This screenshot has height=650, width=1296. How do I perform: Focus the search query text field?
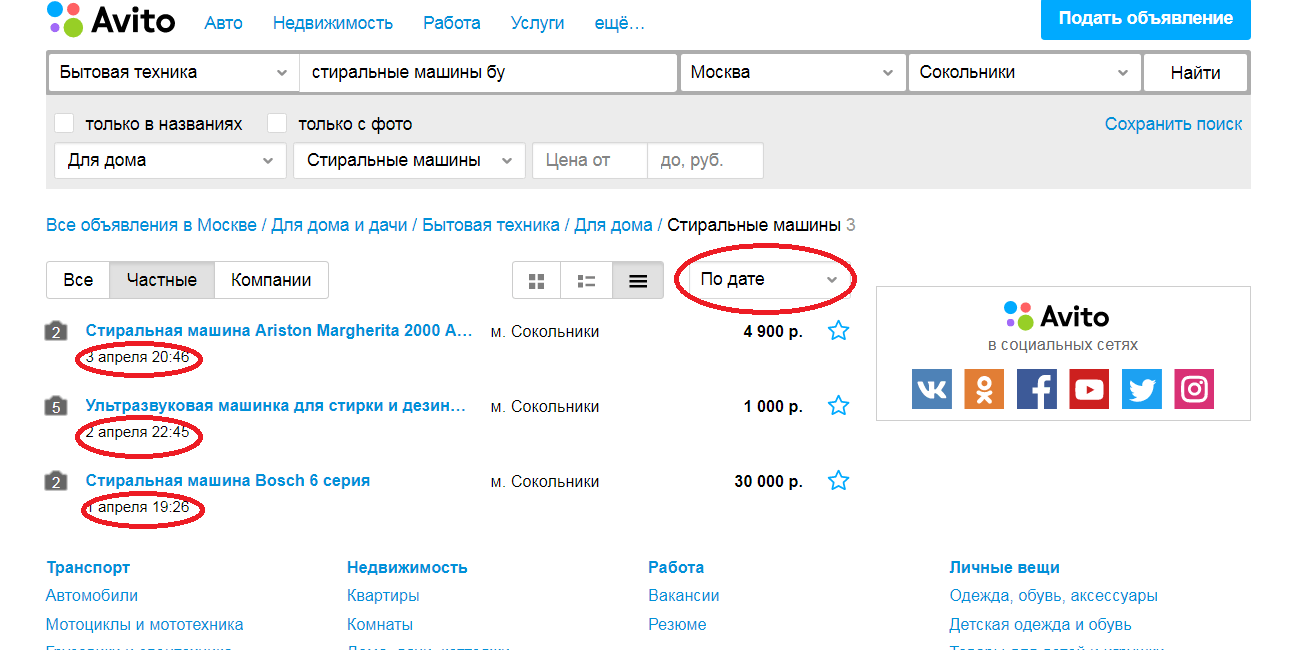(x=488, y=72)
